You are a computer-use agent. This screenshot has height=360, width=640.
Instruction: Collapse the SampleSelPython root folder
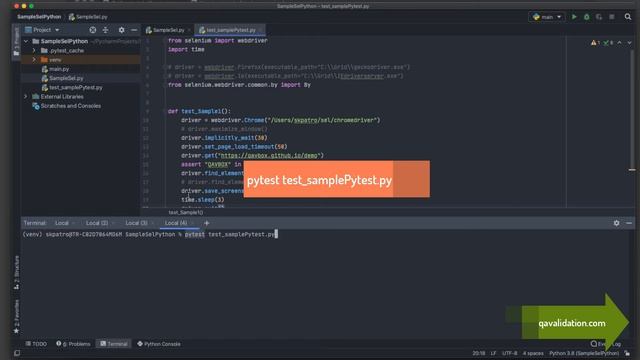(x=26, y=41)
